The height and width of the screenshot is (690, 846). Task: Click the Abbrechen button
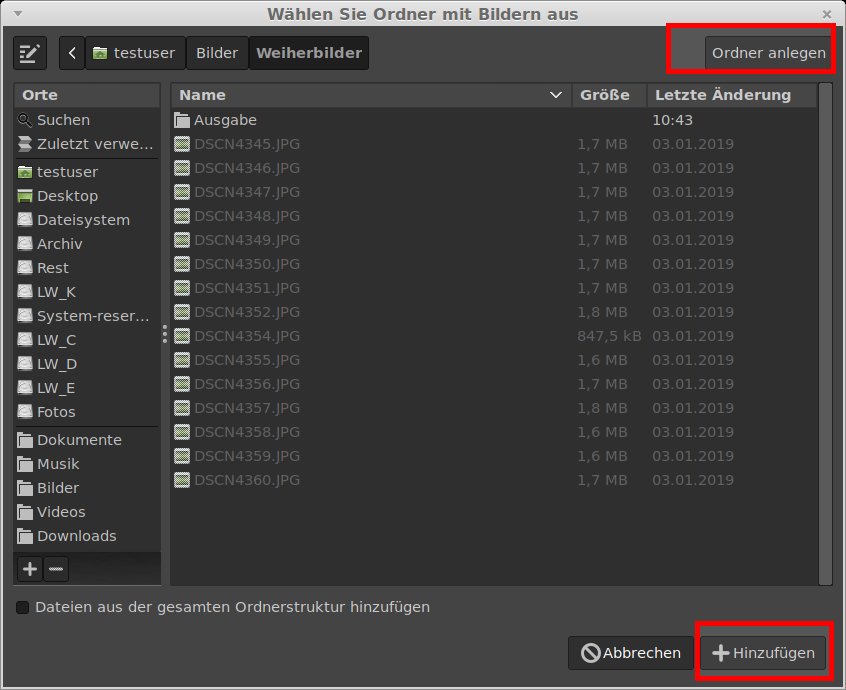[x=630, y=653]
